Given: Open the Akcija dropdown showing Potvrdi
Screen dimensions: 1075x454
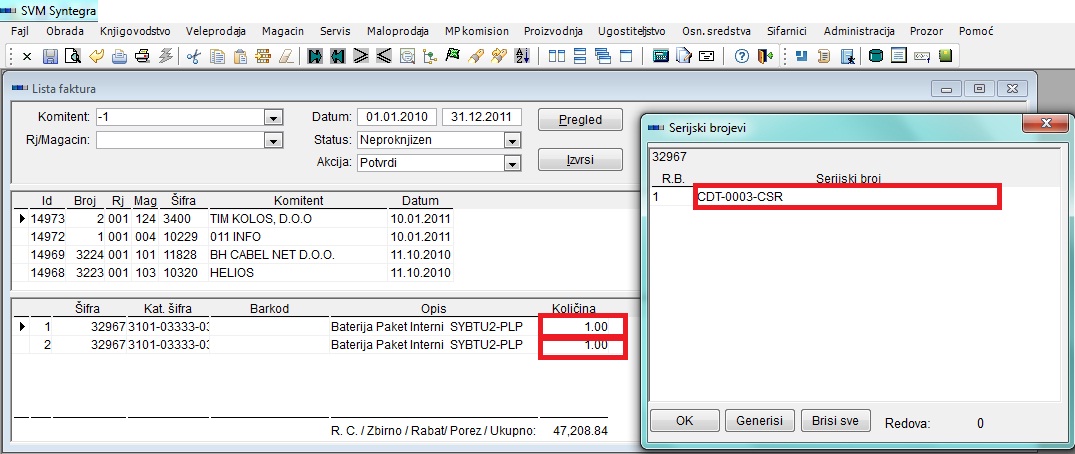Looking at the screenshot, I should tap(512, 162).
